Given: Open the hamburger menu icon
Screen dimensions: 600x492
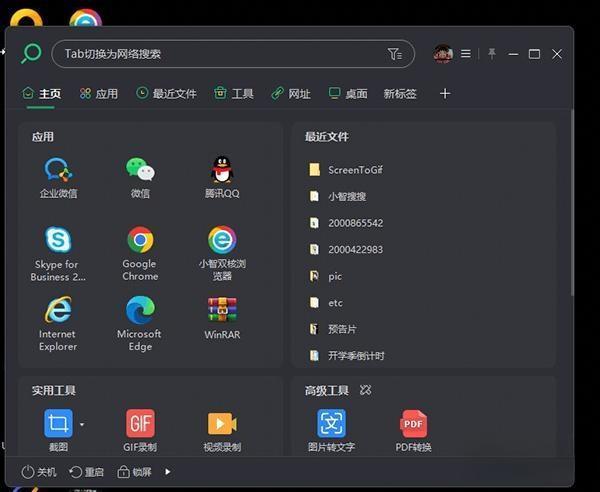Looking at the screenshot, I should 466,54.
